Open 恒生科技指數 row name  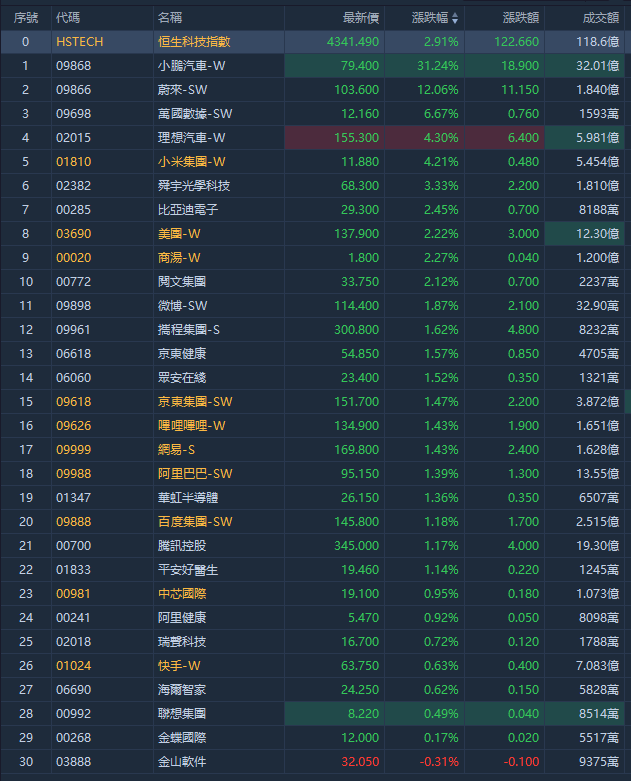194,42
